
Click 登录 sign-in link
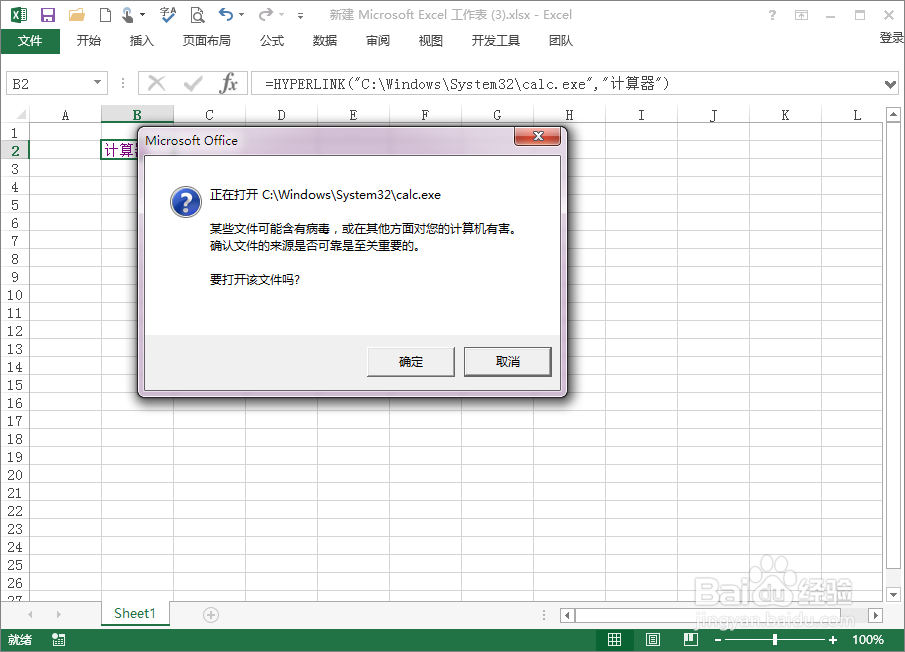(891, 38)
